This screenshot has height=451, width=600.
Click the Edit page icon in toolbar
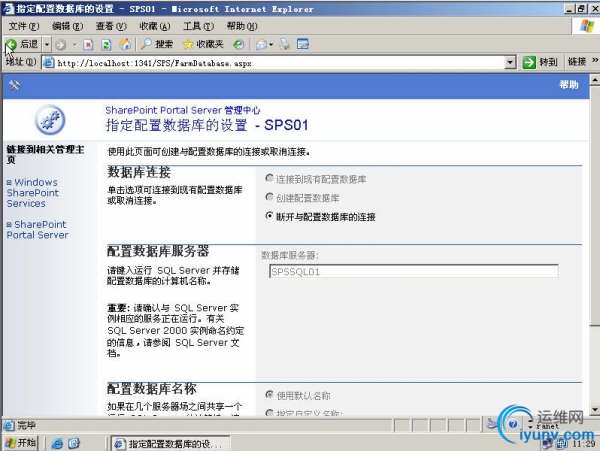coord(303,44)
